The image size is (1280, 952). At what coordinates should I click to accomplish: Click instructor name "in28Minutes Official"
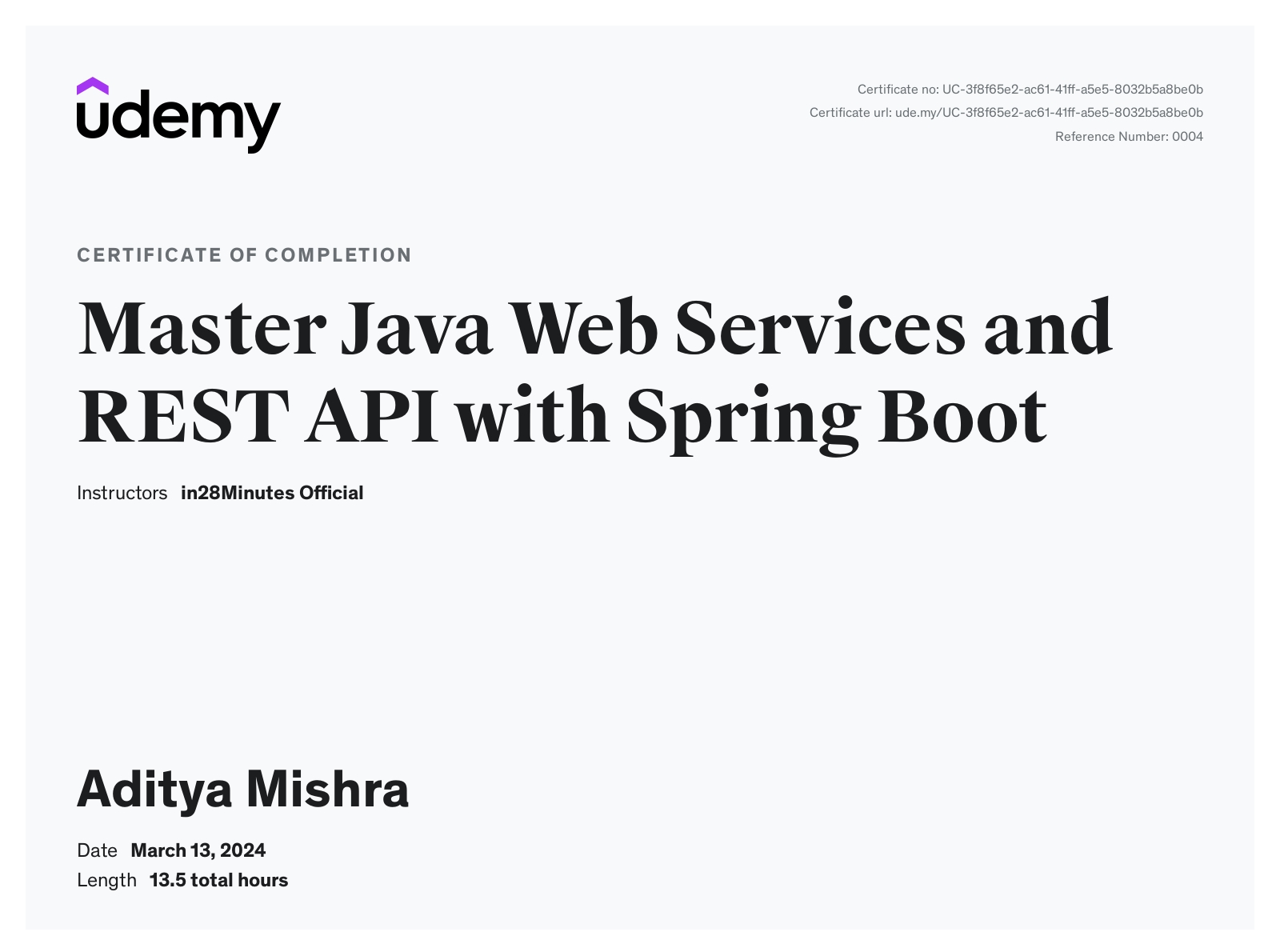[x=272, y=493]
